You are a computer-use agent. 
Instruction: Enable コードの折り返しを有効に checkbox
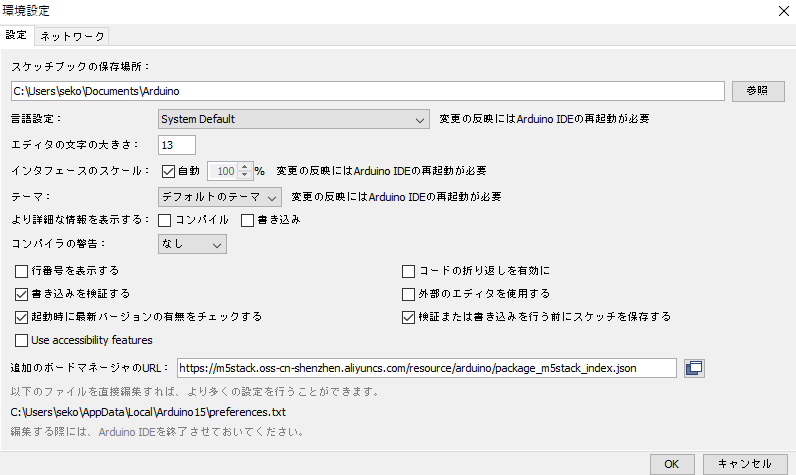(x=408, y=271)
